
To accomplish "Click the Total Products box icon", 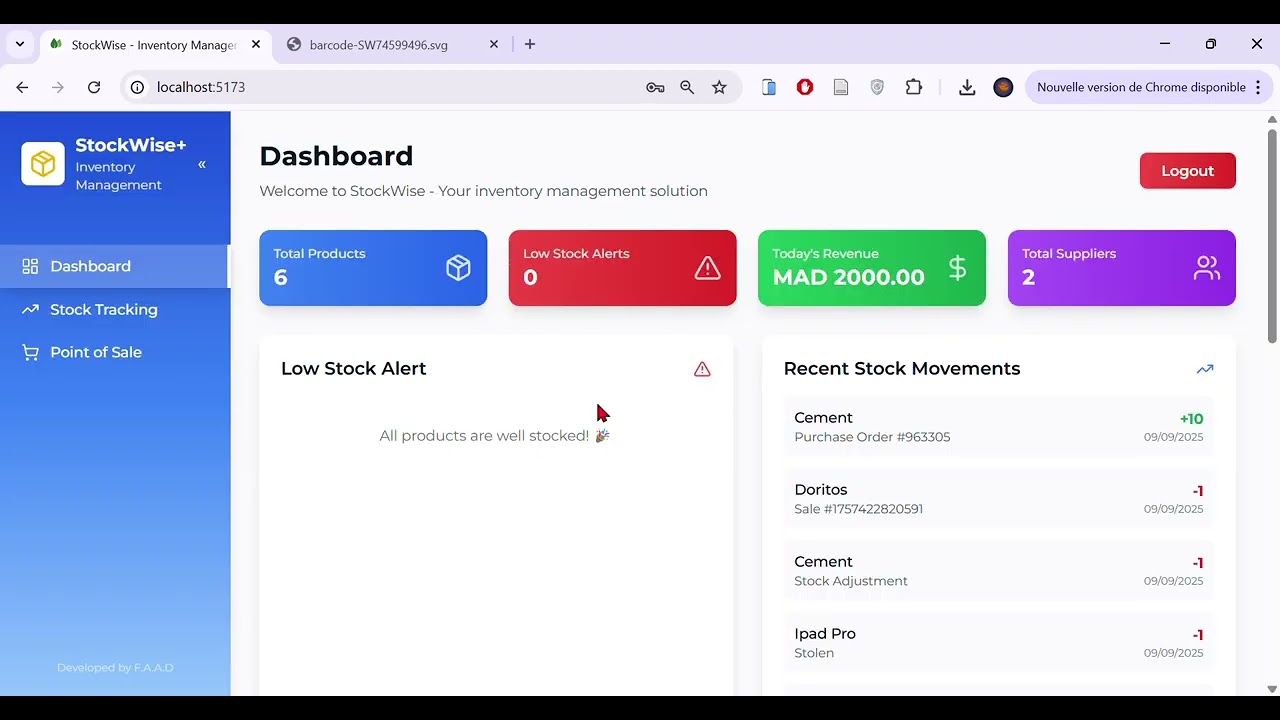I will (x=458, y=268).
